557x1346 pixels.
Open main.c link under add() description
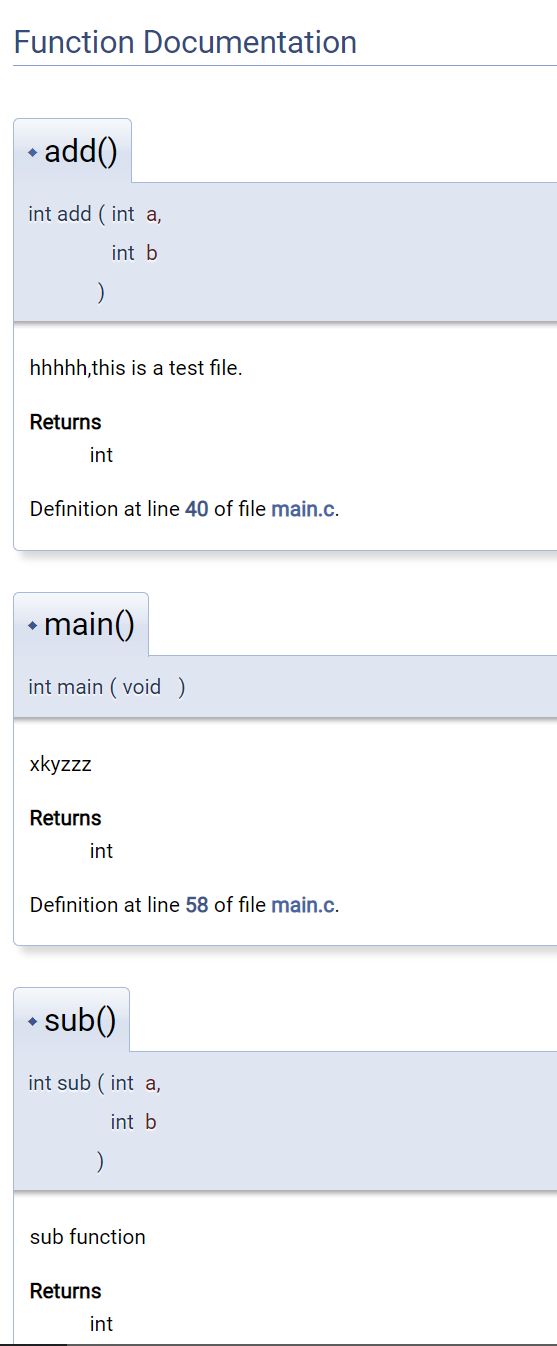303,509
